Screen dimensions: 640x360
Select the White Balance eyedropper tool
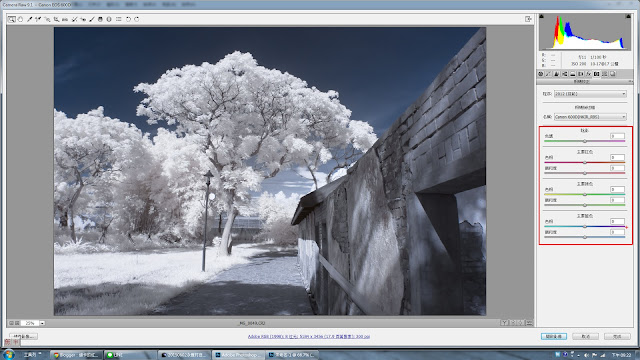point(29,19)
